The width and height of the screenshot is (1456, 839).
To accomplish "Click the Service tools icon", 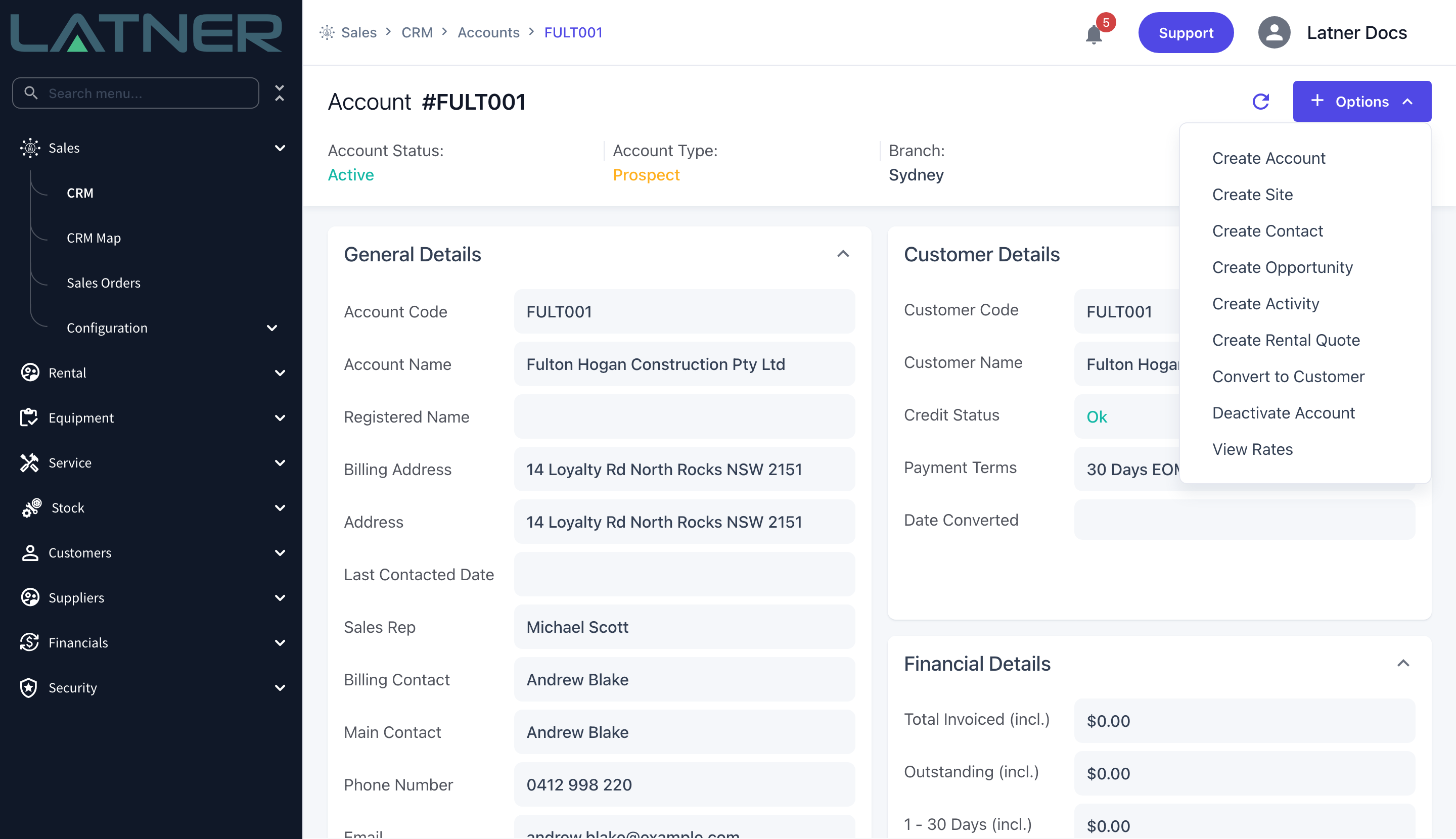I will click(x=29, y=463).
